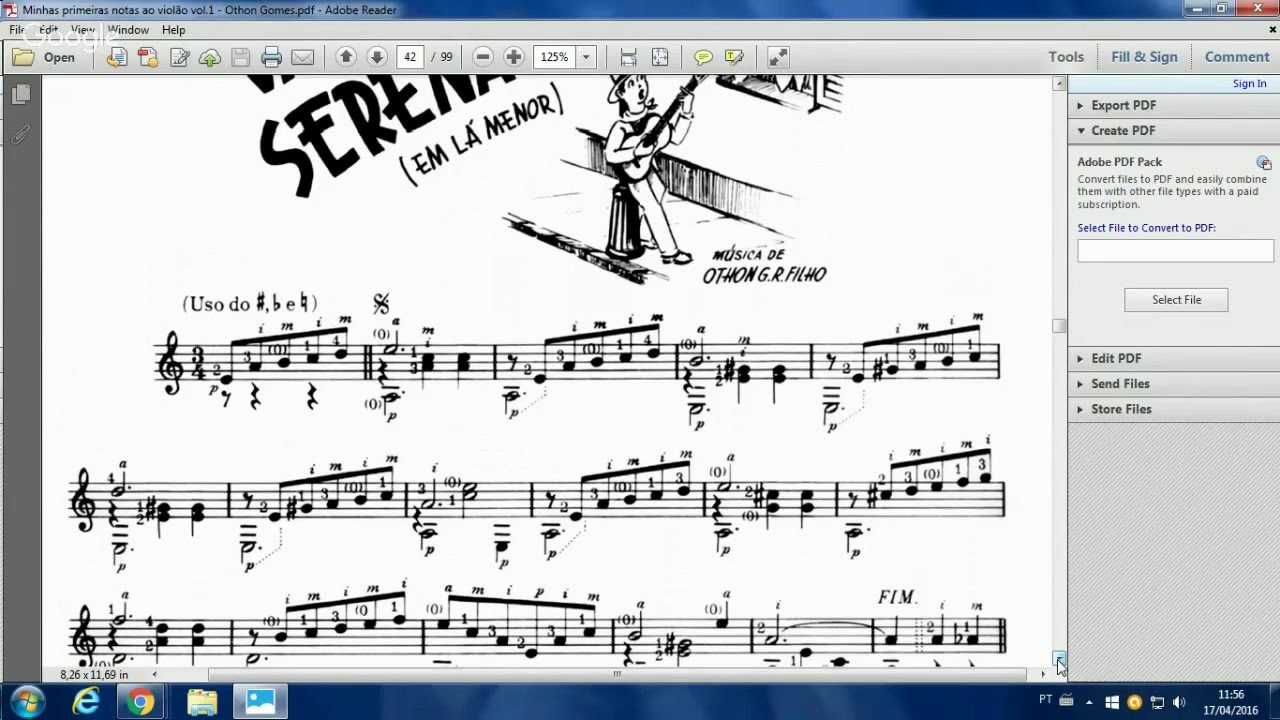Click the email envelope icon
Screen dimensions: 1280x720
tap(302, 57)
